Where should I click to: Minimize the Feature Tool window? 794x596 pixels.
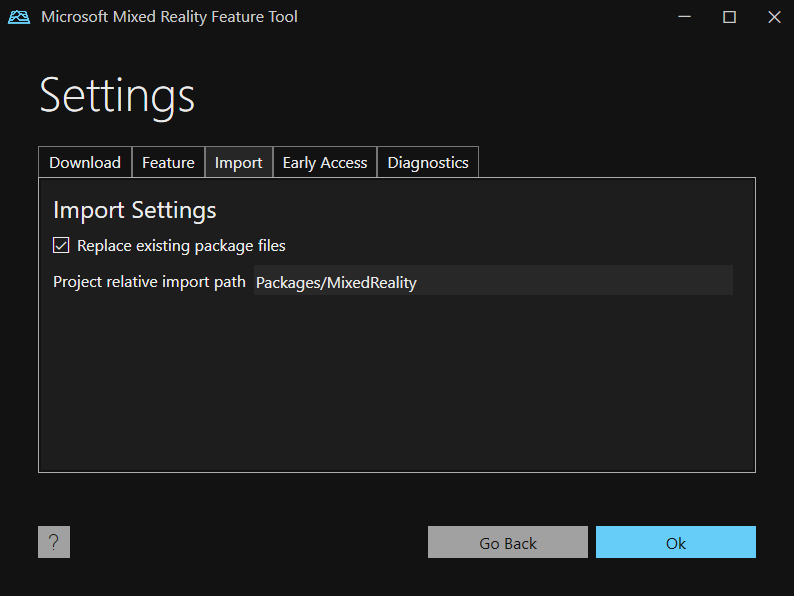tap(685, 17)
